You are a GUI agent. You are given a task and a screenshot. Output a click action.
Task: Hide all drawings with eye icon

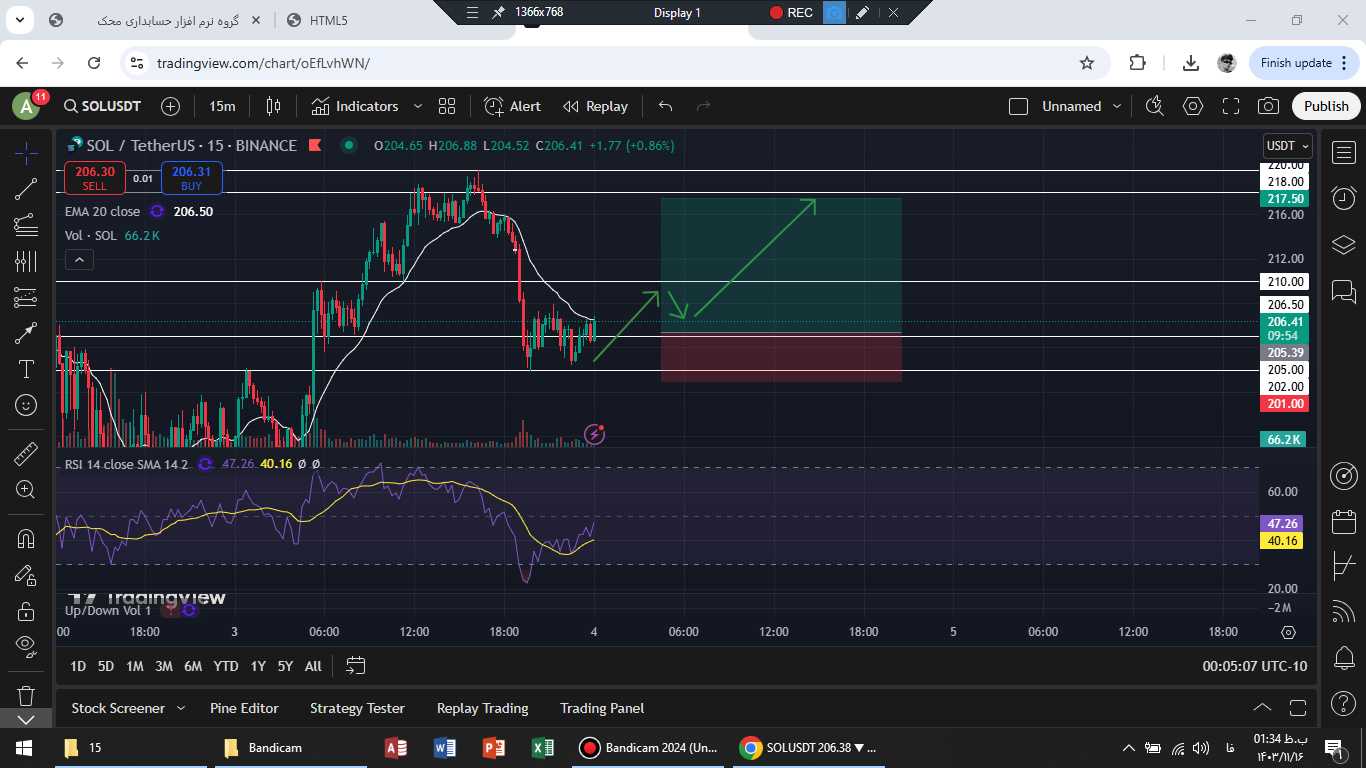coord(26,646)
